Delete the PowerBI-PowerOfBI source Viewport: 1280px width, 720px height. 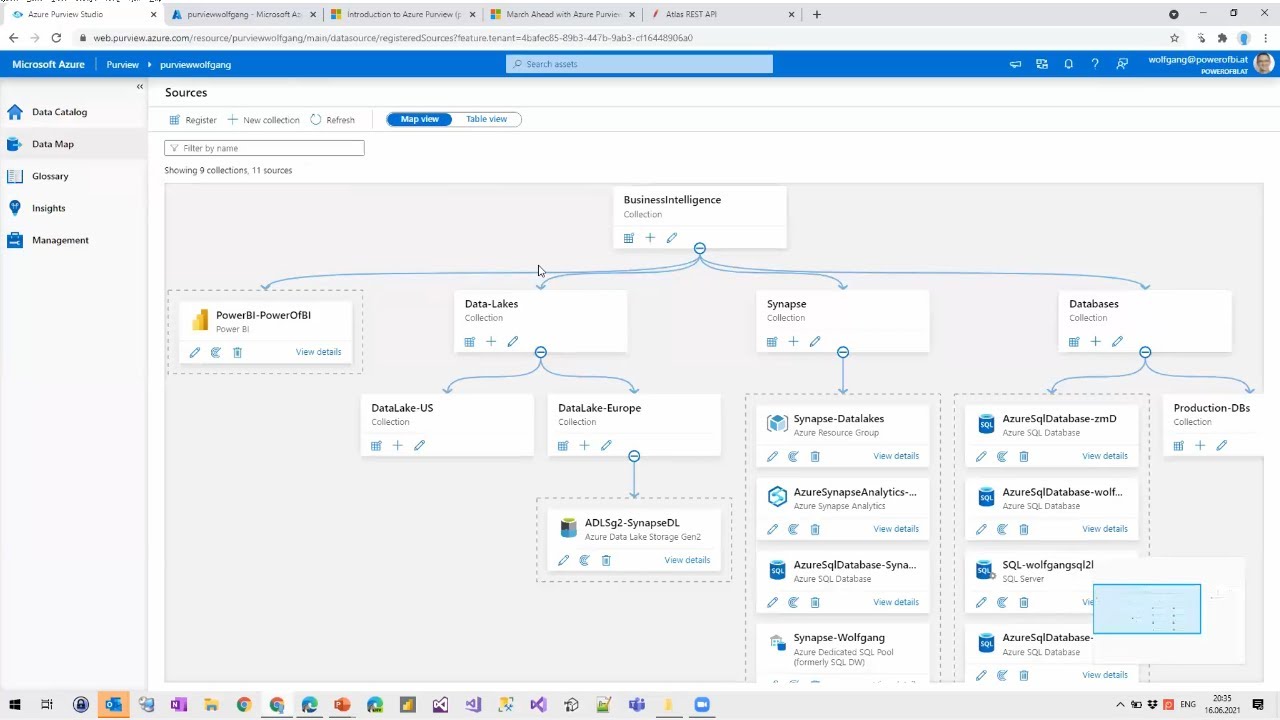pos(237,352)
